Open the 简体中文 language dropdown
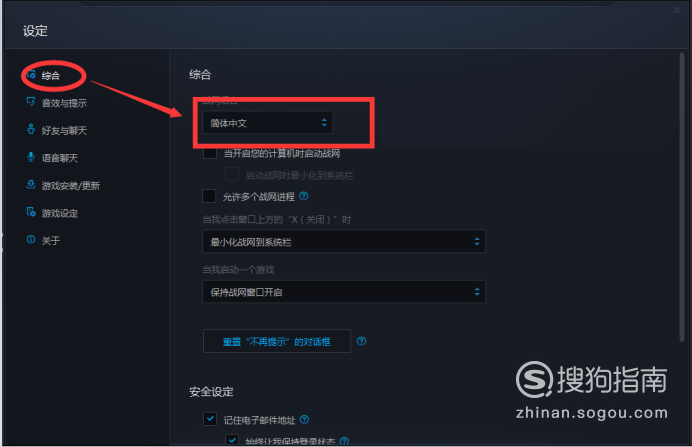The image size is (692, 447). [267, 123]
